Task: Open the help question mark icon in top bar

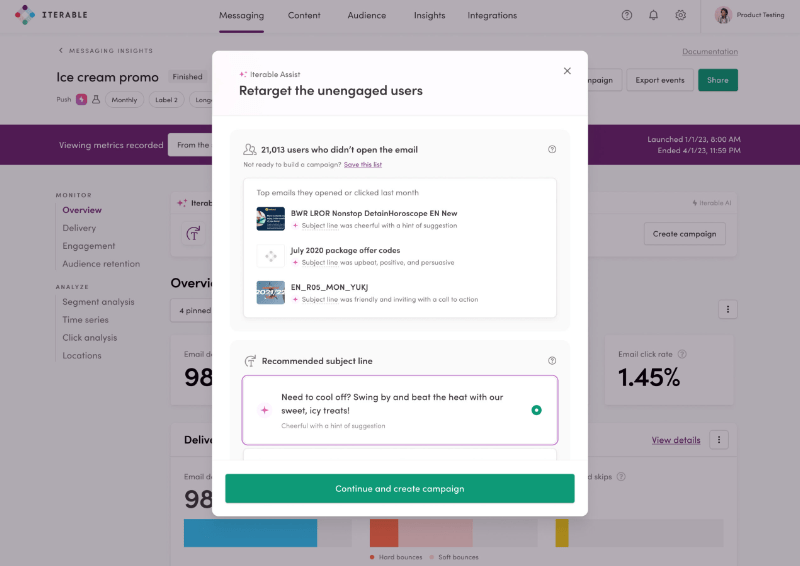Action: [627, 15]
